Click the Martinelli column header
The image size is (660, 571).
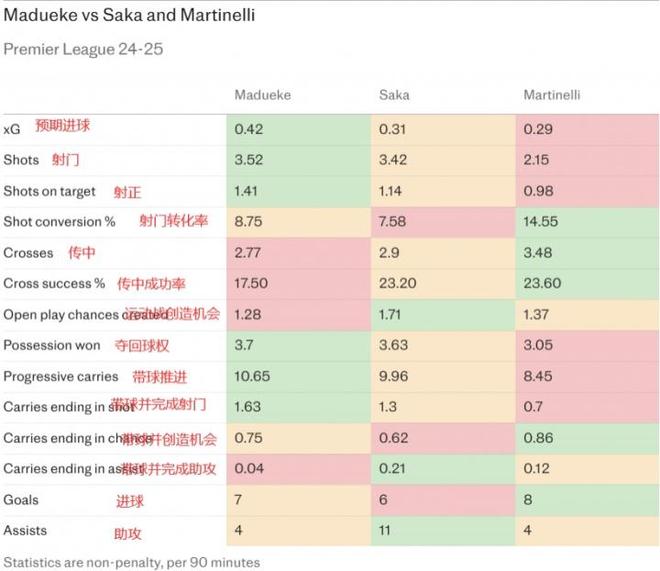click(x=551, y=95)
